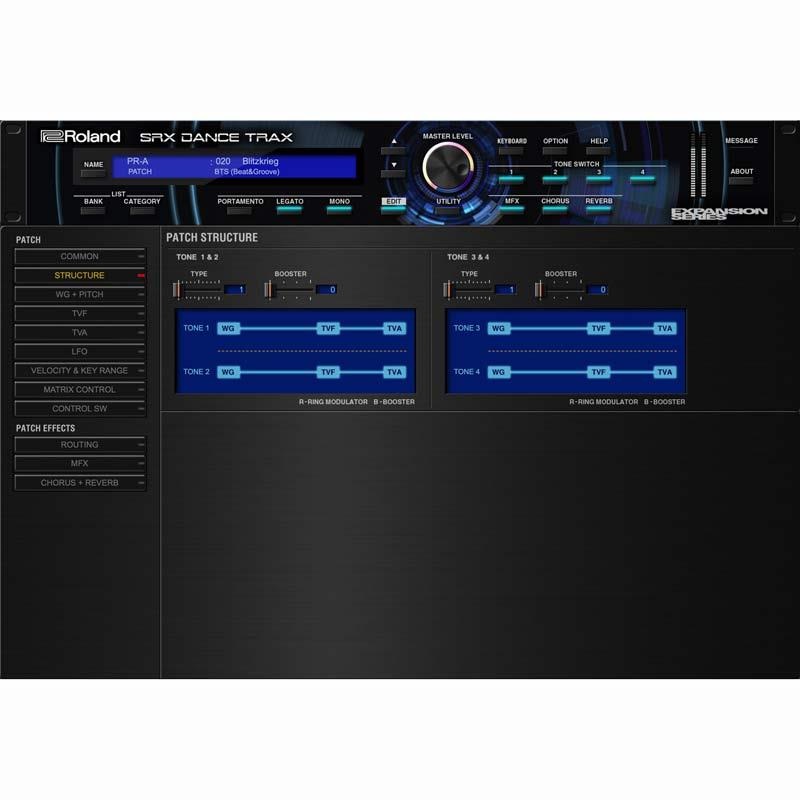The image size is (800, 800).
Task: Open the TVA page in sidebar
Action: tap(80, 333)
